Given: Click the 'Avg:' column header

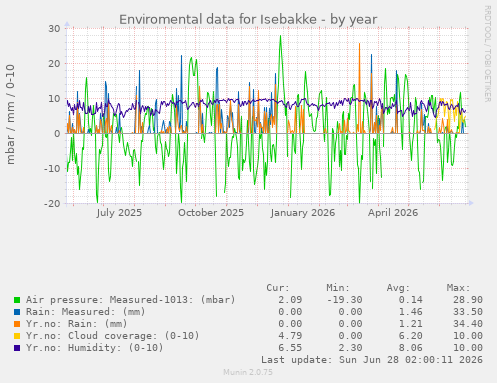Looking at the screenshot, I should click(x=398, y=288).
